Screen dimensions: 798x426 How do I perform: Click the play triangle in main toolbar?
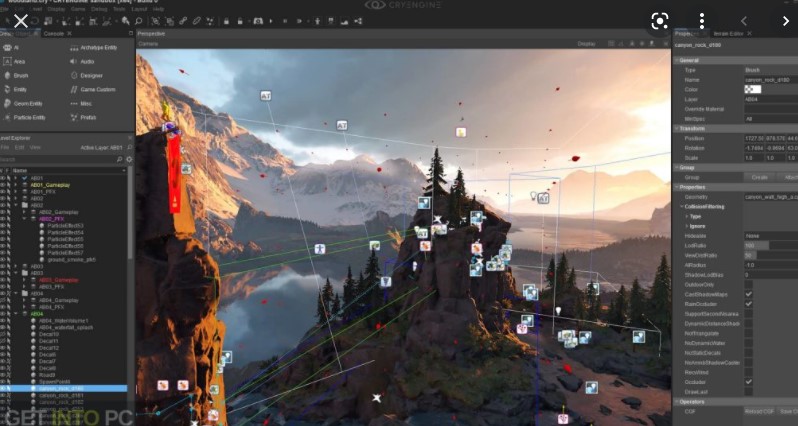coord(271,21)
